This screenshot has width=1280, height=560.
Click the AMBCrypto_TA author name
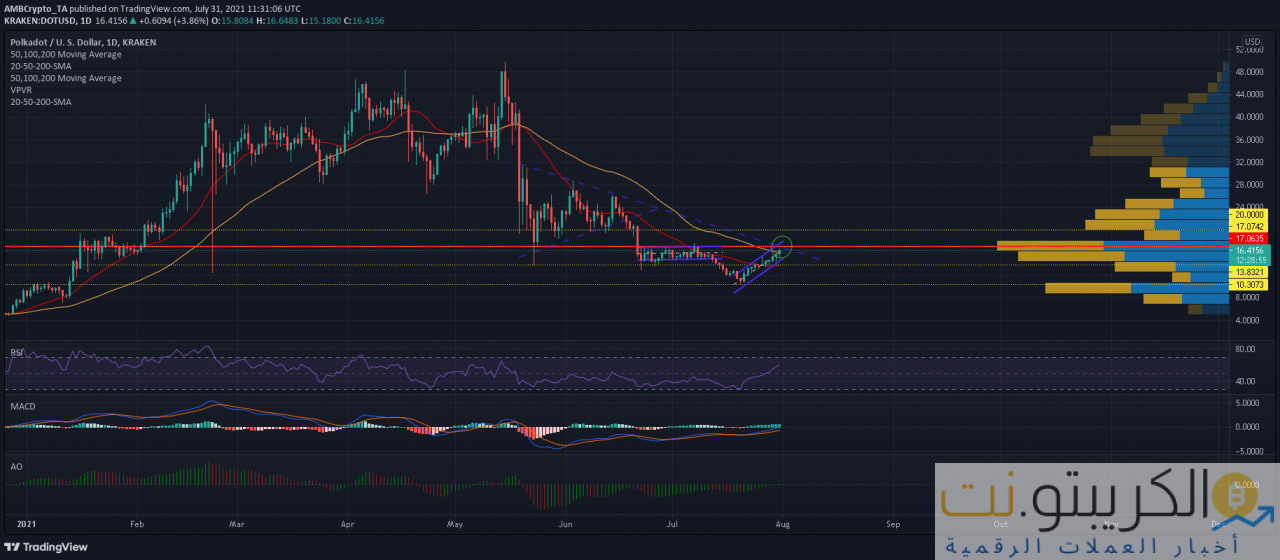(40, 6)
